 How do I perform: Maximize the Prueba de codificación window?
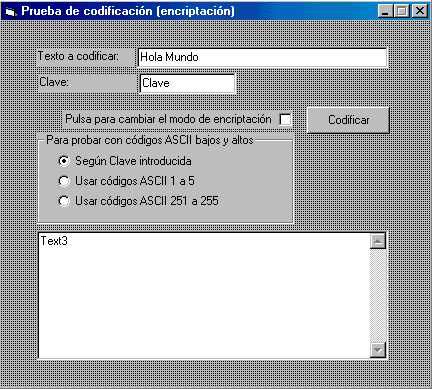click(x=402, y=11)
